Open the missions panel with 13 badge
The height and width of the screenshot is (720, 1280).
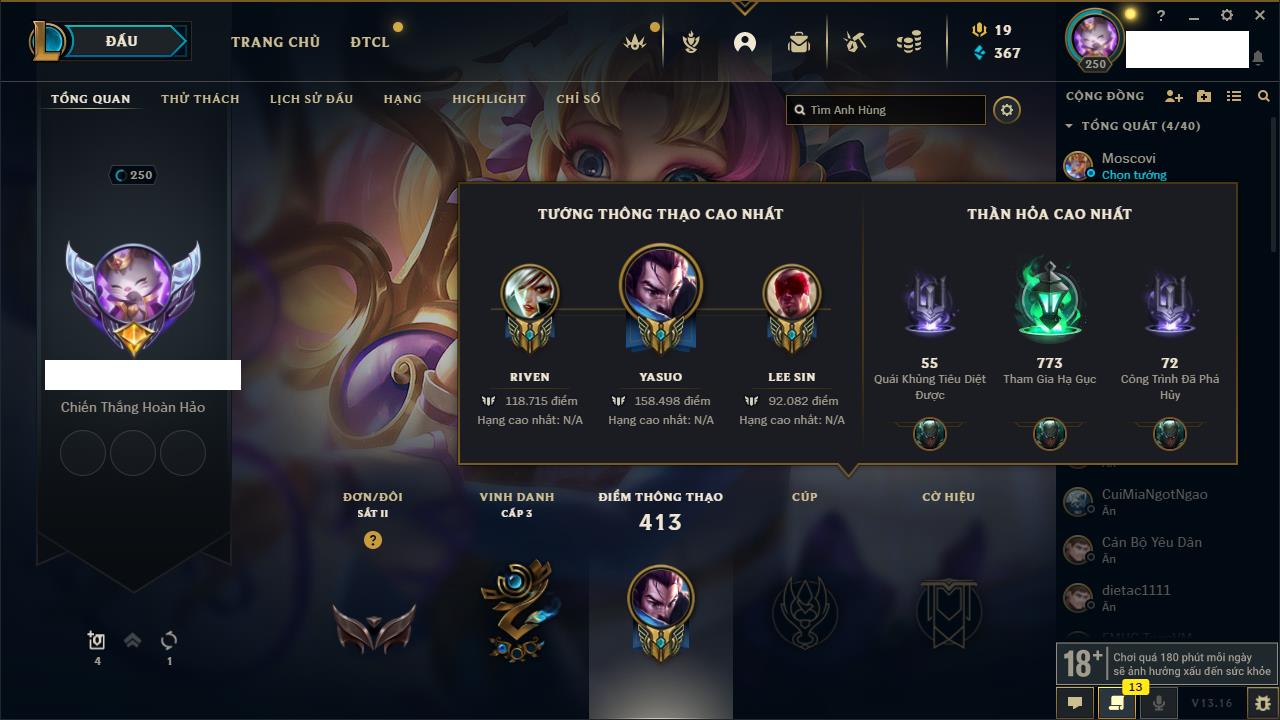coord(1117,703)
